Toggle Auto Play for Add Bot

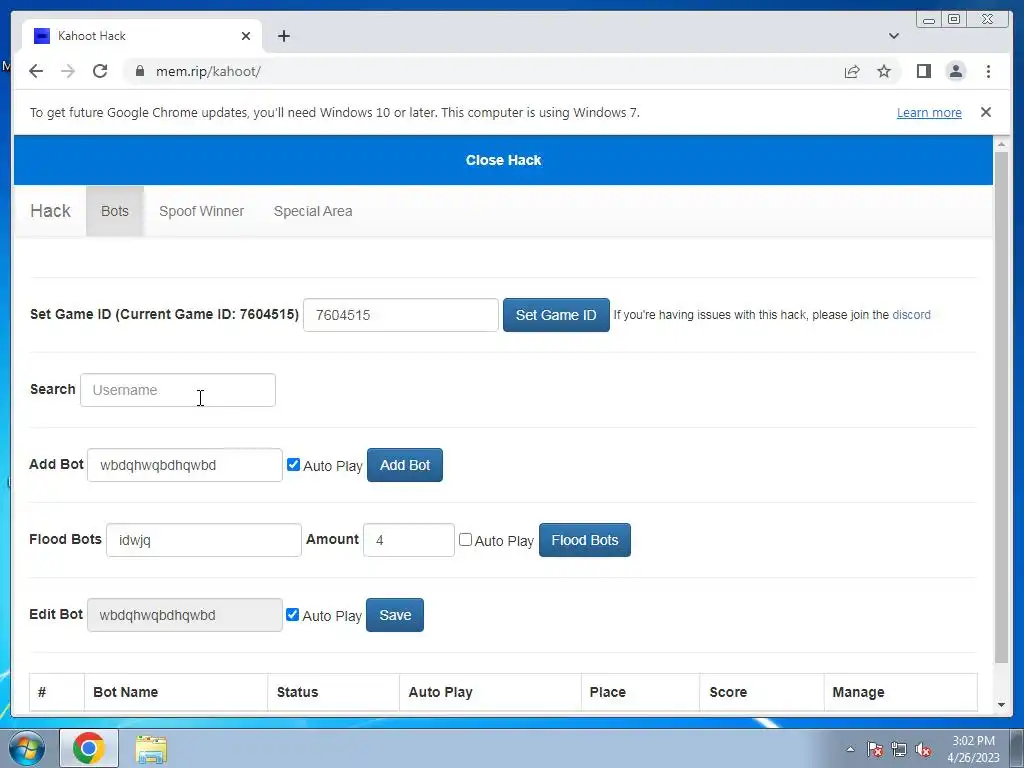[293, 464]
